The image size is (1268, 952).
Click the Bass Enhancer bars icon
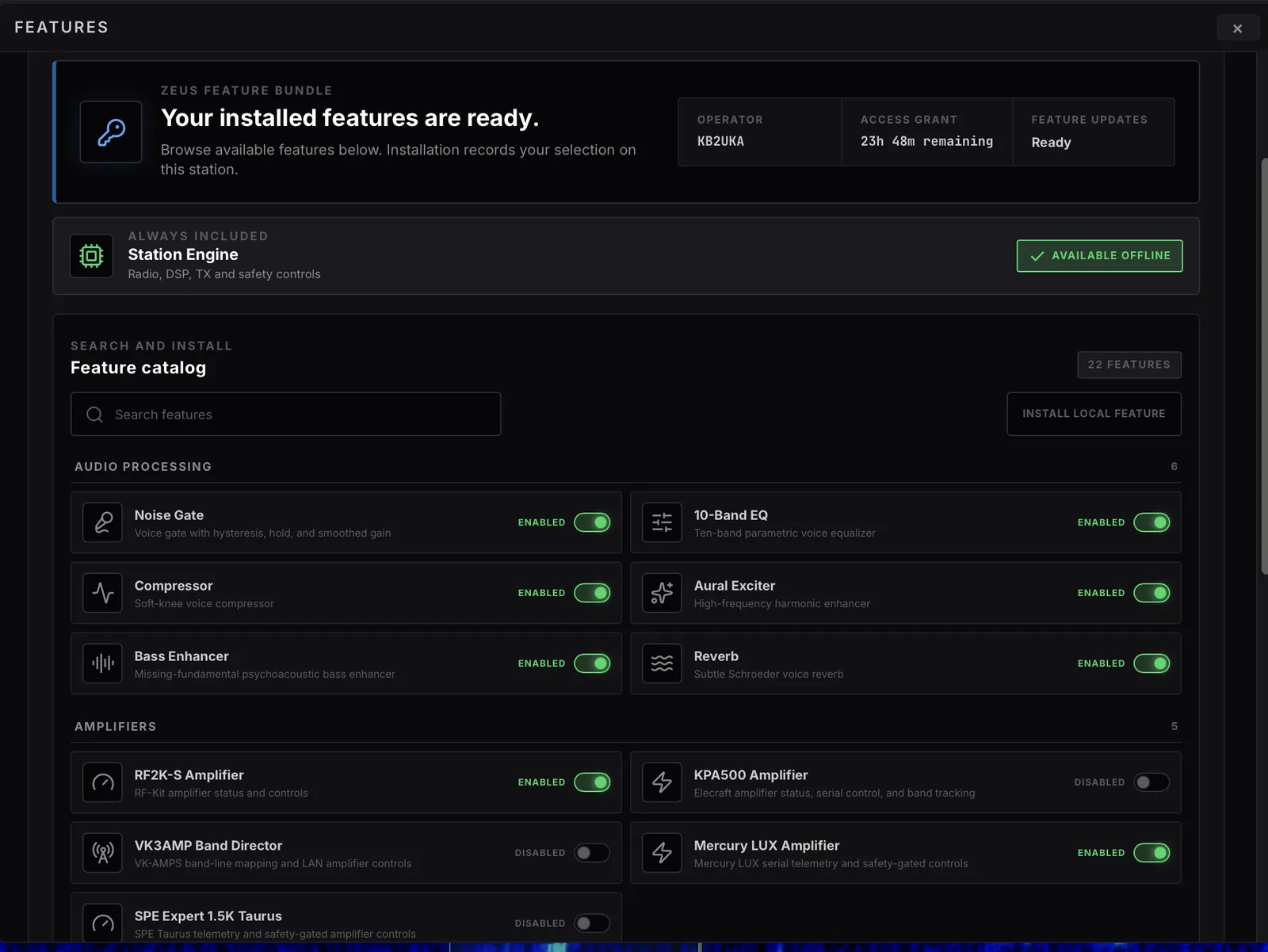pos(103,663)
